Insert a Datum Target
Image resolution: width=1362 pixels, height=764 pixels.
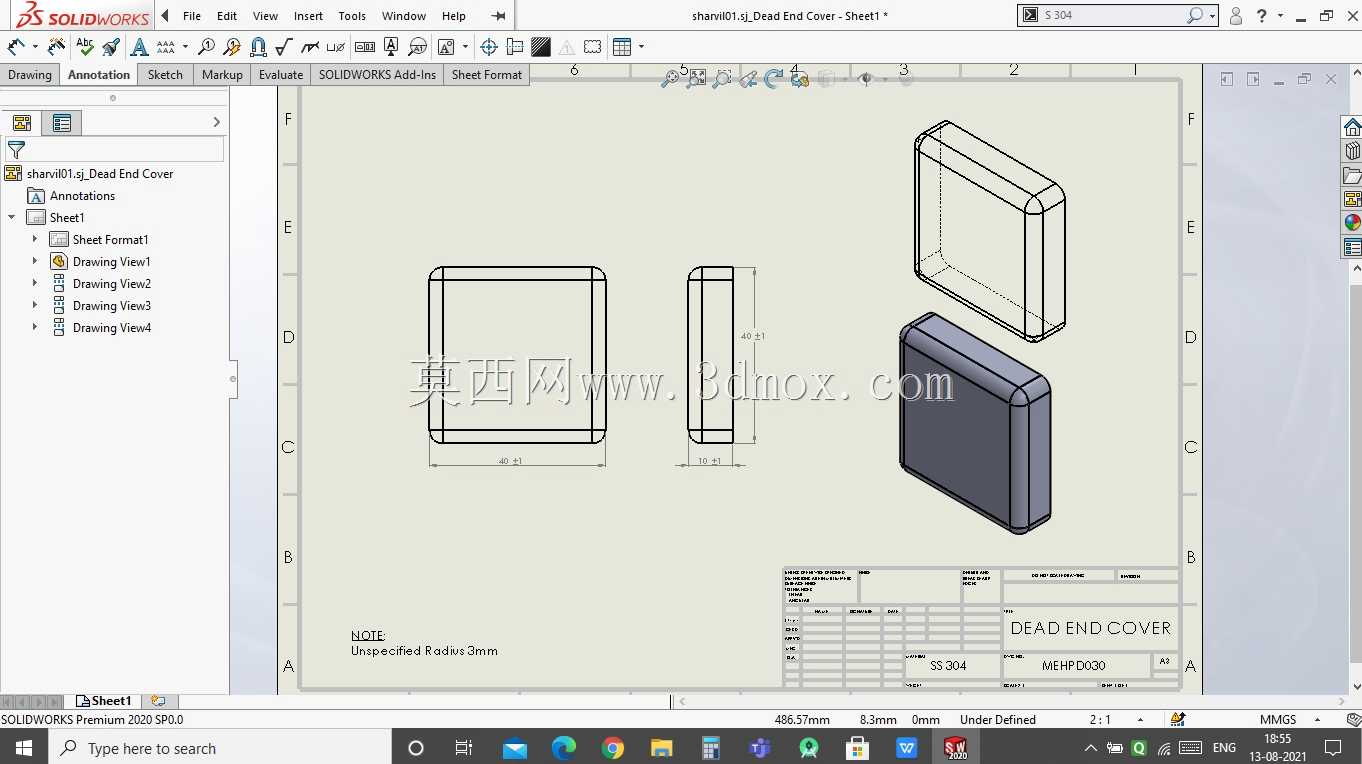pos(417,46)
